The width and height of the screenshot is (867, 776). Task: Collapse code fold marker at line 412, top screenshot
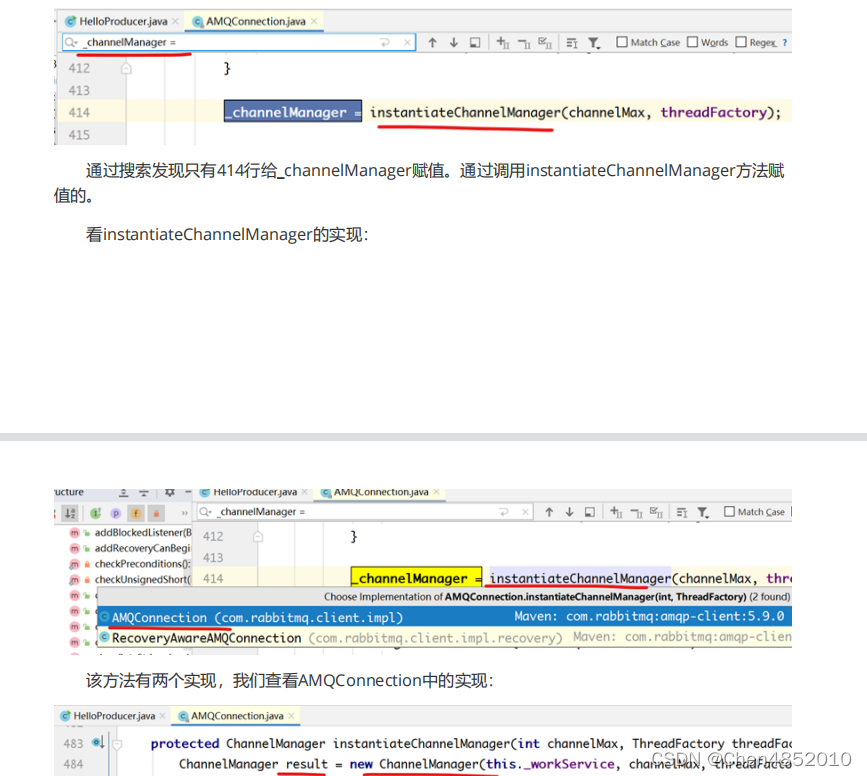click(x=126, y=69)
